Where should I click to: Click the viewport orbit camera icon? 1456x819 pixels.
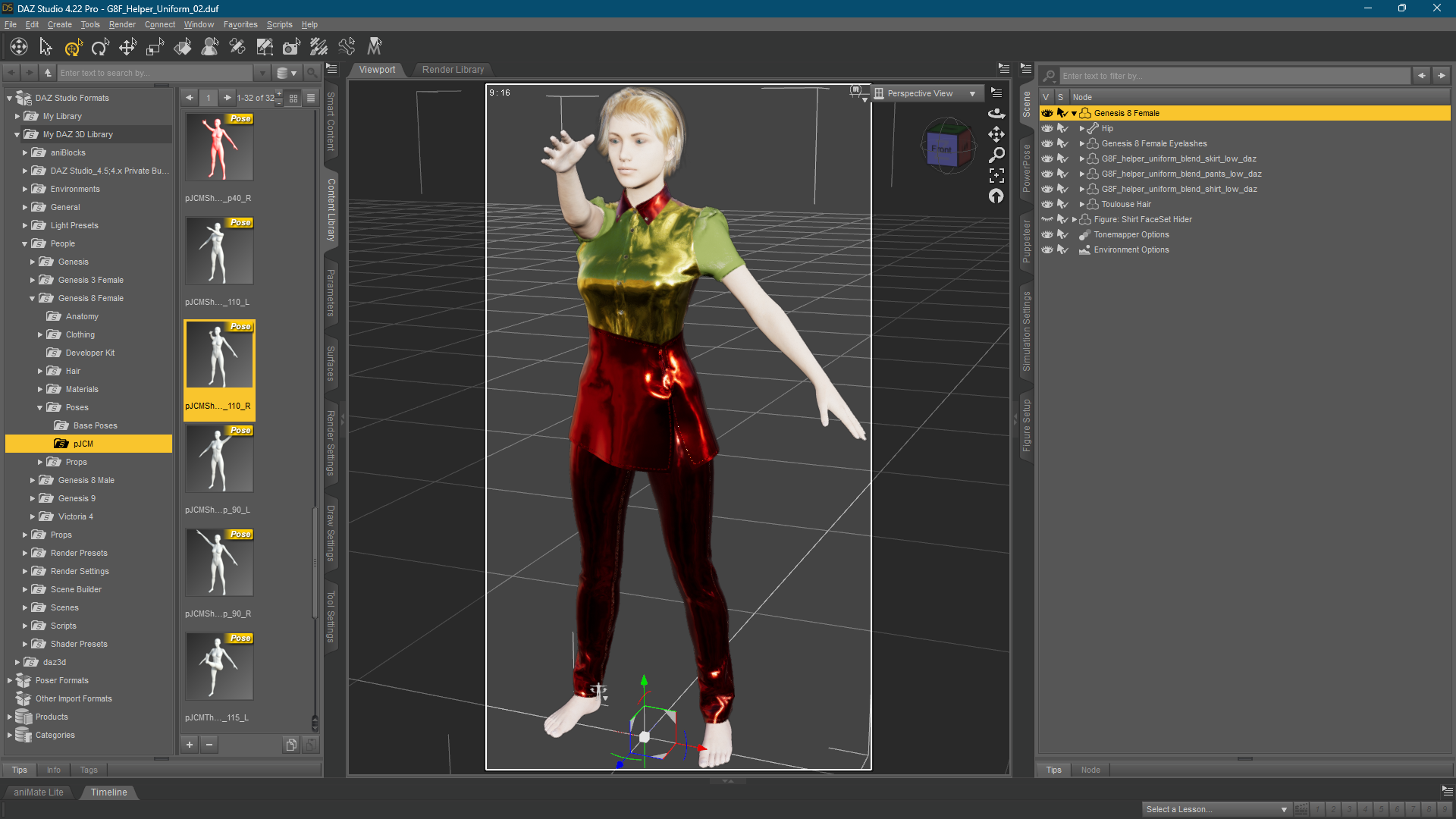coord(996,114)
